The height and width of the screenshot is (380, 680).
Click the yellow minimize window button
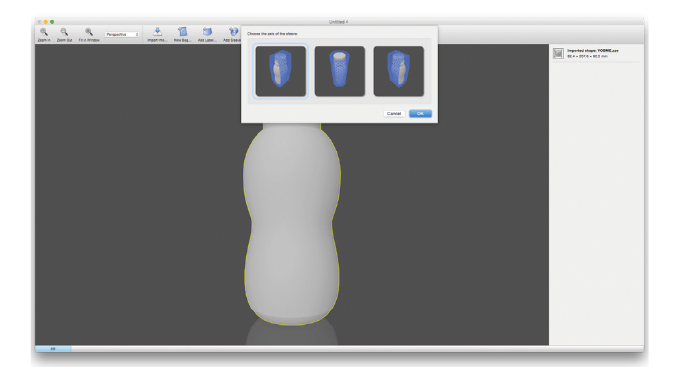click(x=46, y=22)
